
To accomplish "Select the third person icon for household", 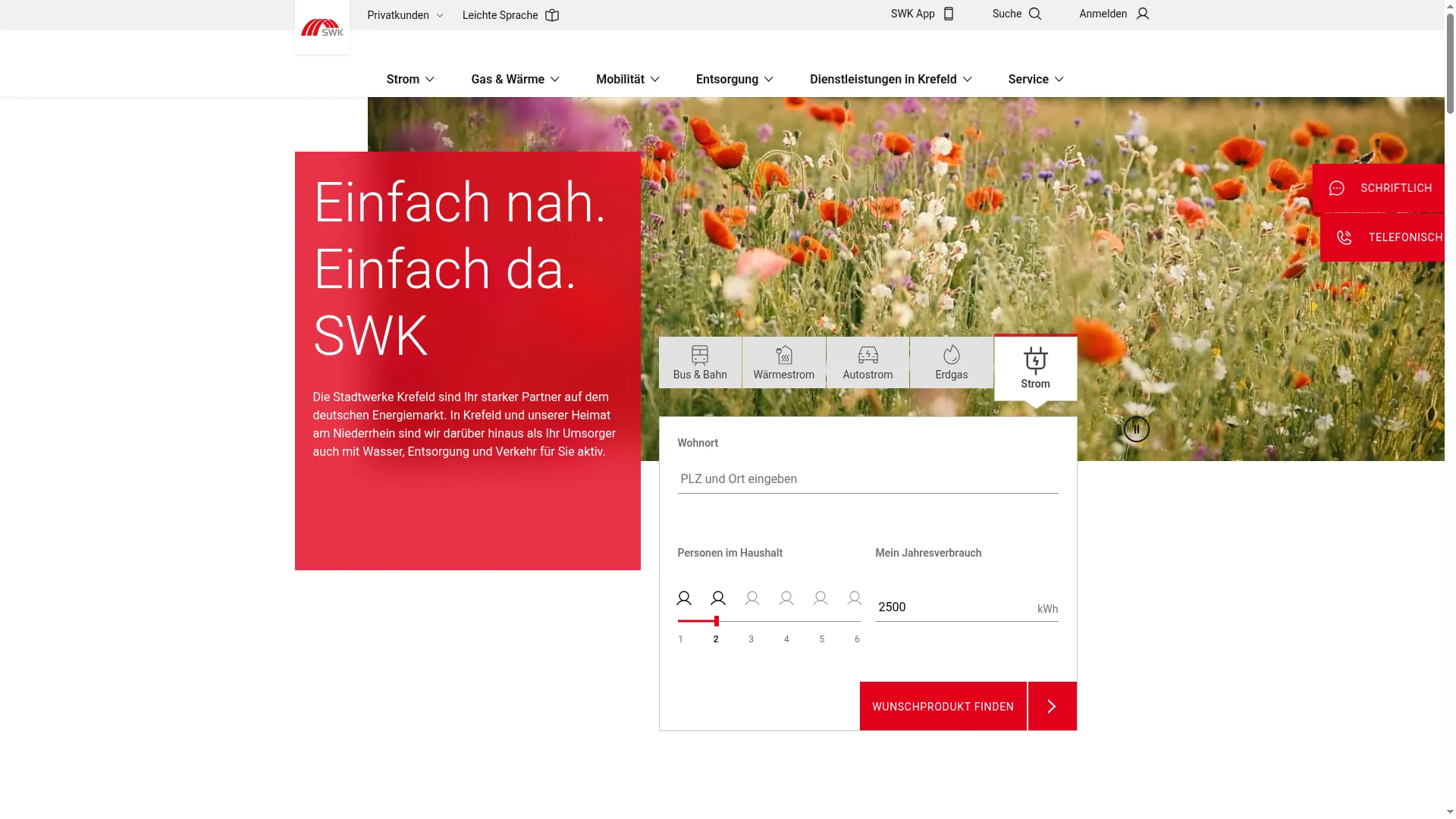I will coord(752,598).
